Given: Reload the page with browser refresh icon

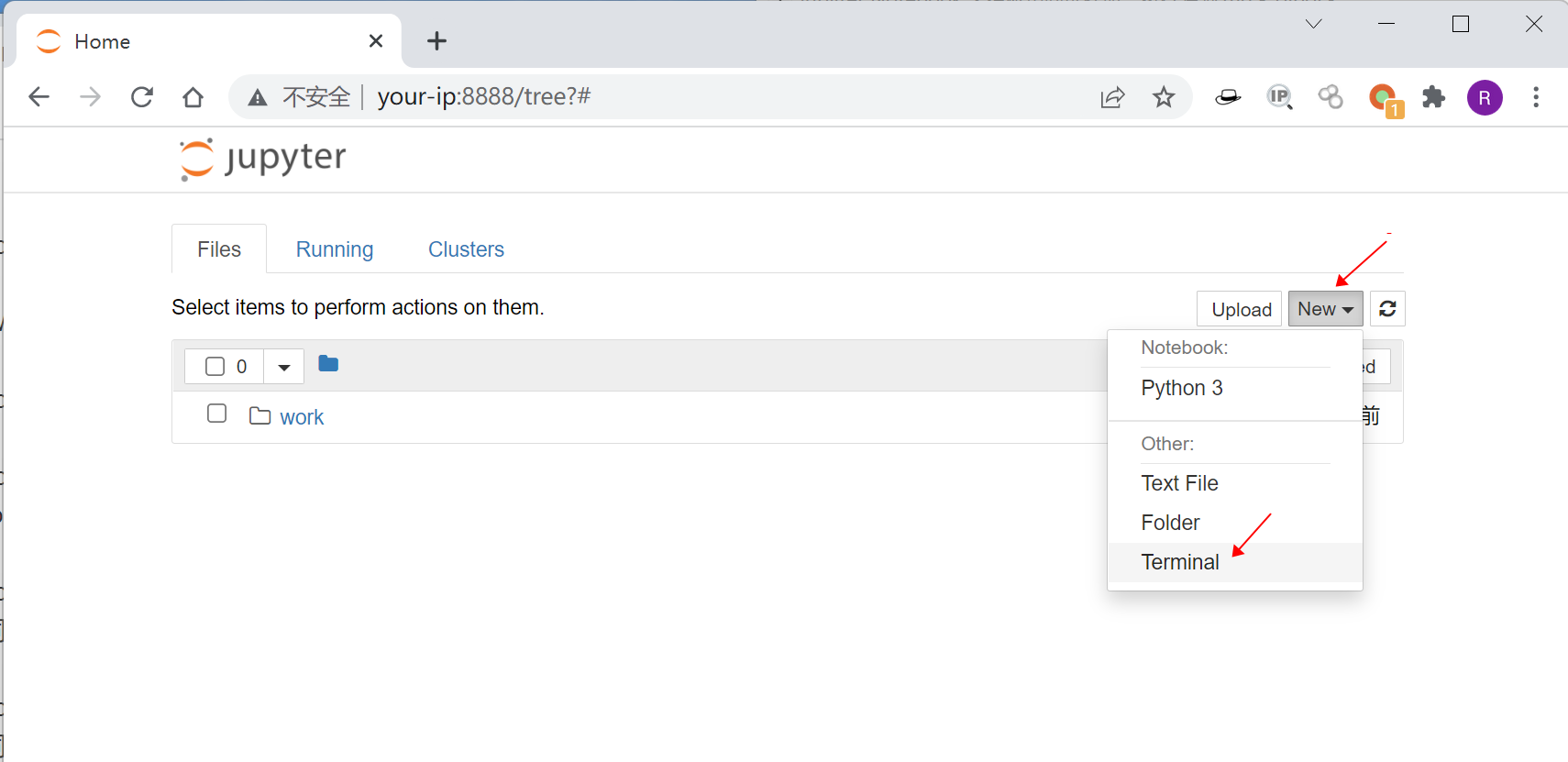Looking at the screenshot, I should 142,97.
